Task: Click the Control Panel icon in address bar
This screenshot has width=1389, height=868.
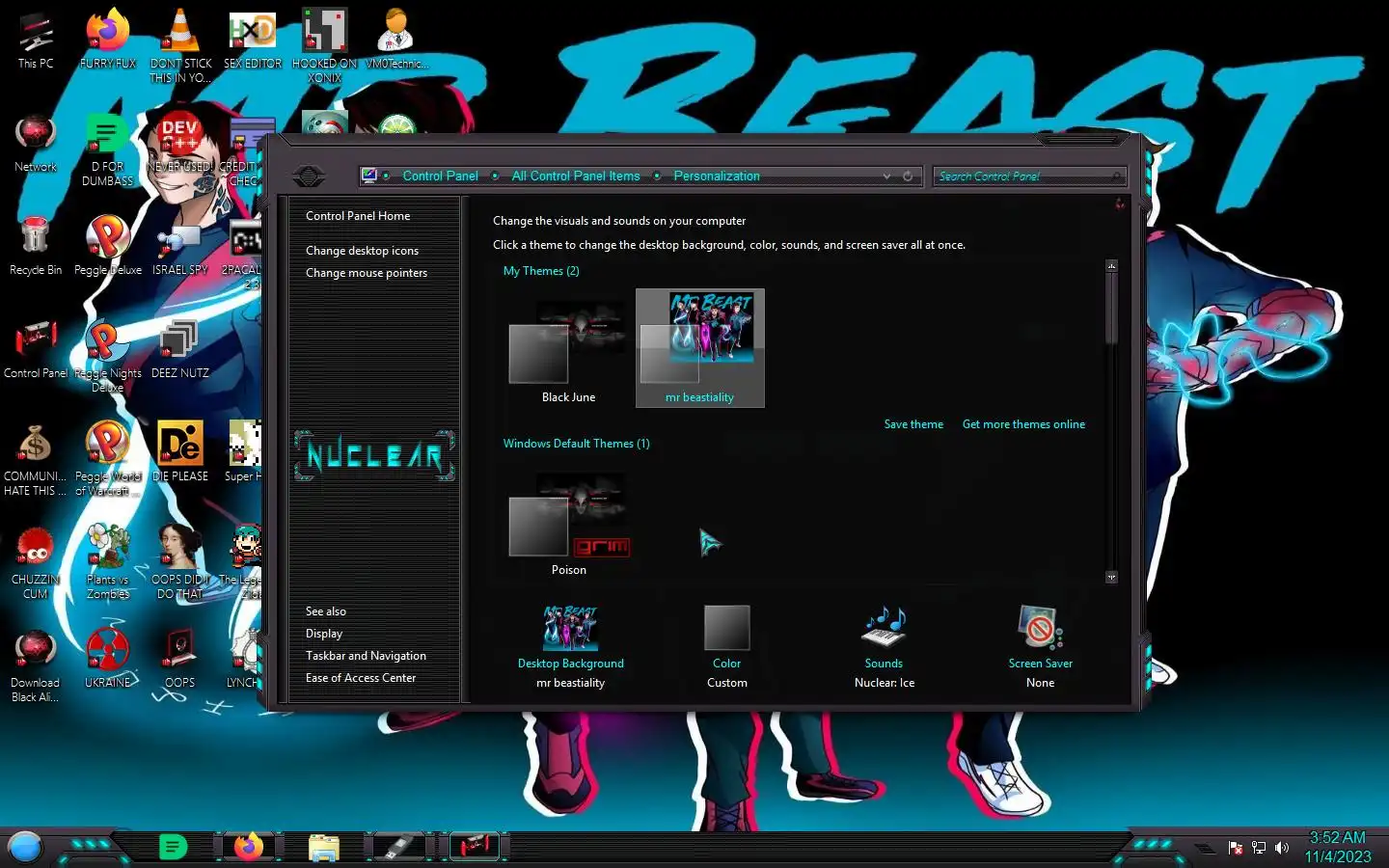Action: tap(369, 176)
